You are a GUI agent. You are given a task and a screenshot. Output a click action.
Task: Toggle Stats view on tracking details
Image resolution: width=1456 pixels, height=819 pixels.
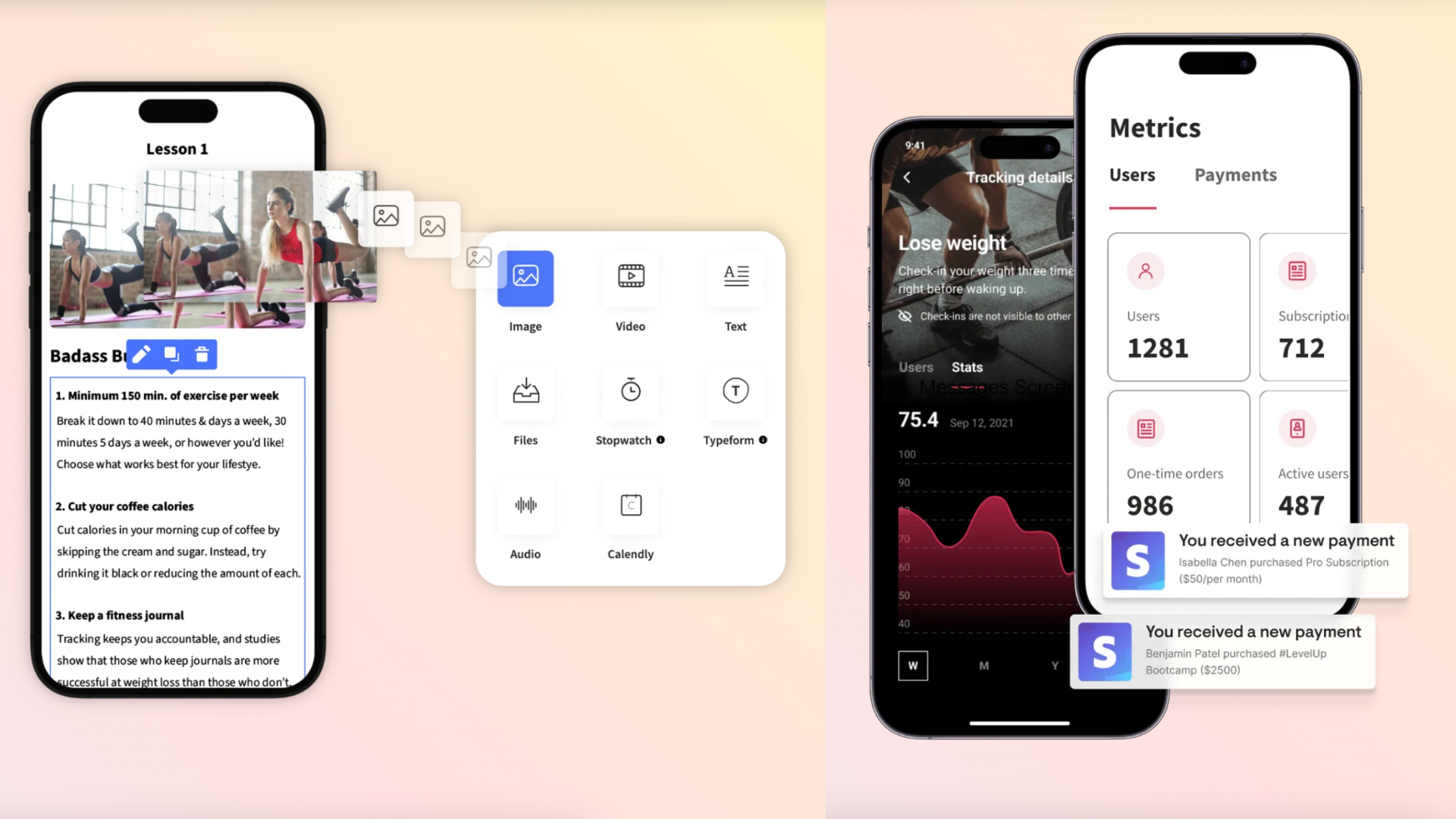tap(966, 366)
